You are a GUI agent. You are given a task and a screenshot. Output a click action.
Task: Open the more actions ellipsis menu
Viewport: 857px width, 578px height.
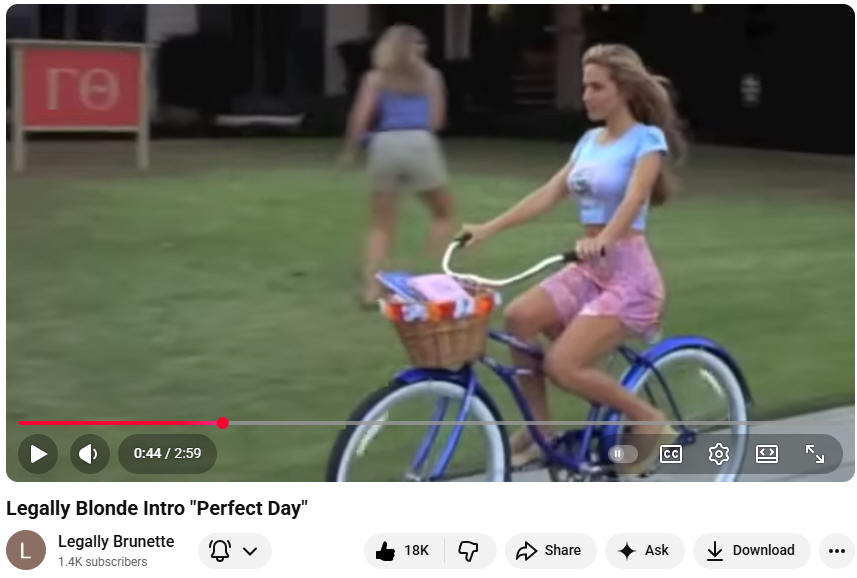[x=836, y=551]
